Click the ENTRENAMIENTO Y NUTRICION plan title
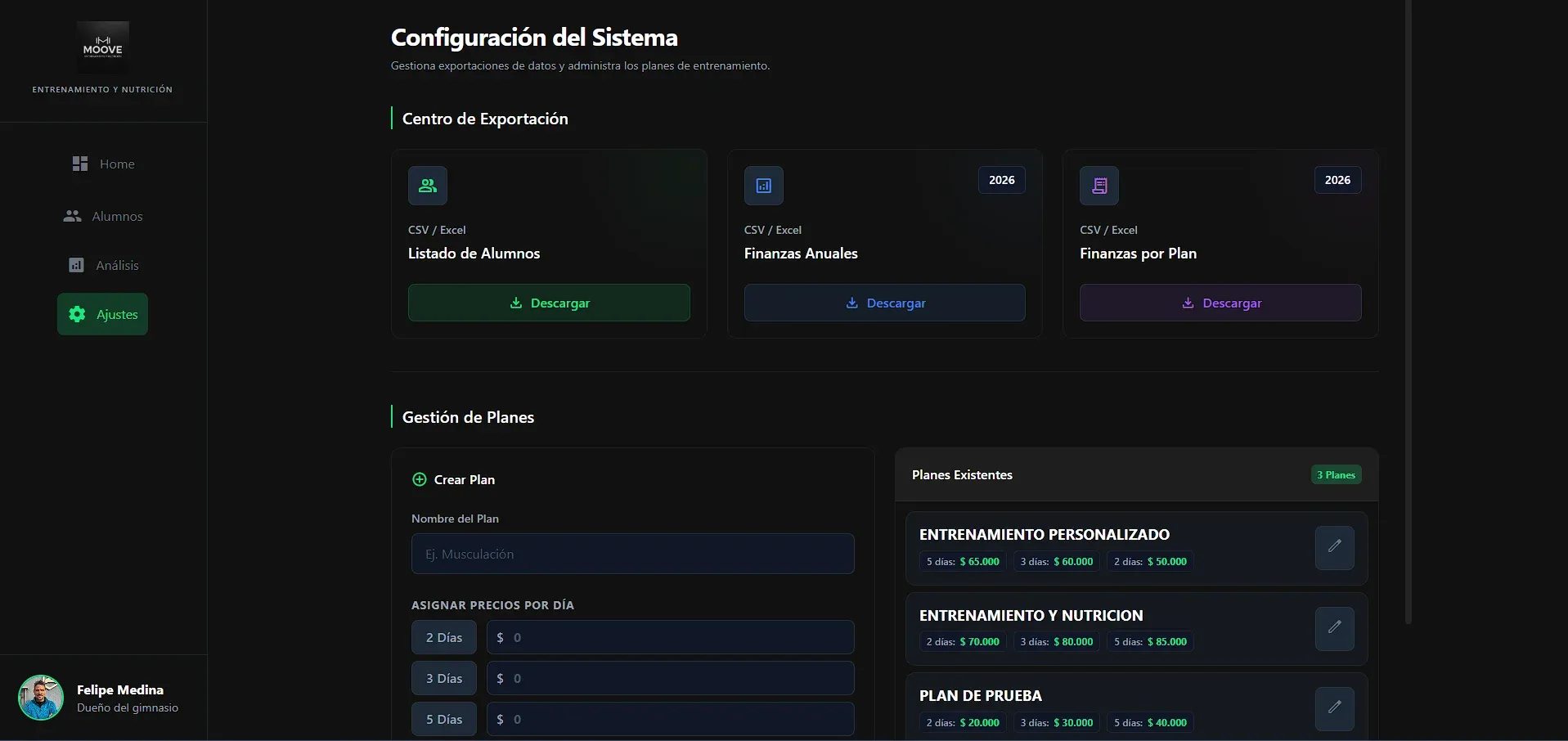Image resolution: width=1568 pixels, height=741 pixels. click(1031, 616)
